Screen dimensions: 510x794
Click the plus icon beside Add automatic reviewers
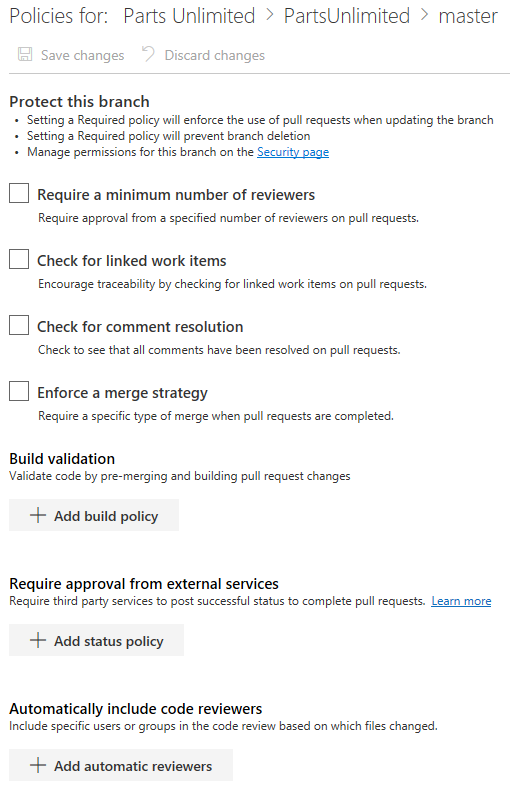click(37, 765)
